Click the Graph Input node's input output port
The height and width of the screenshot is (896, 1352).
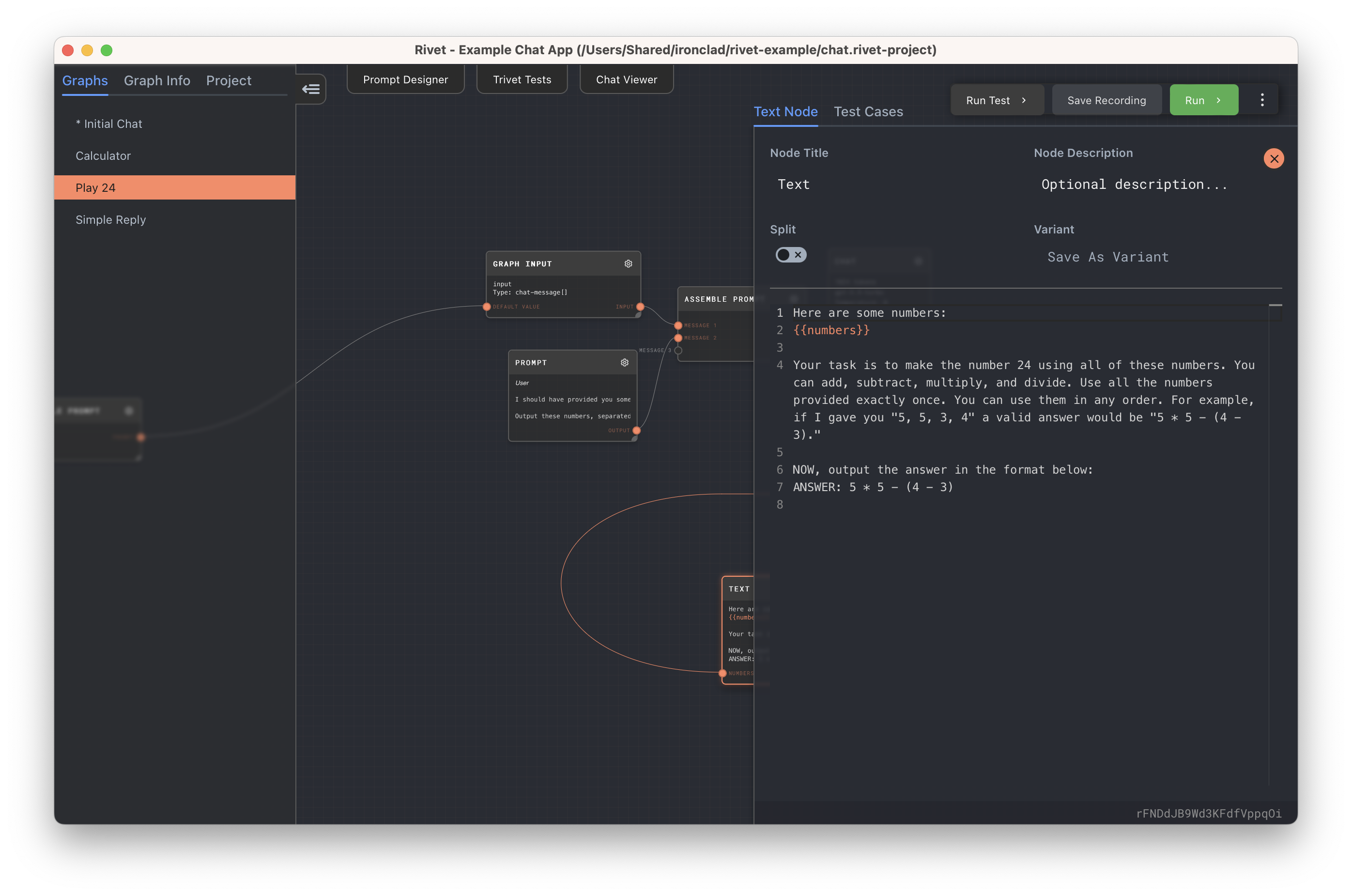pyautogui.click(x=640, y=307)
